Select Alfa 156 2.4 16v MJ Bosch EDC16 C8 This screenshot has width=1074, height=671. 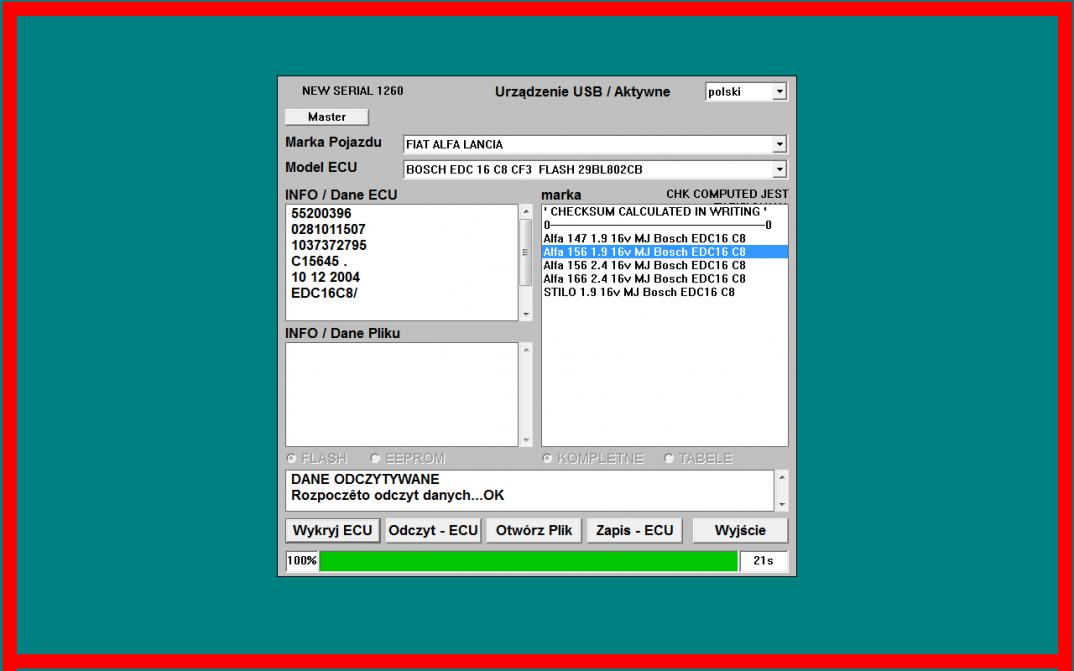(664, 265)
